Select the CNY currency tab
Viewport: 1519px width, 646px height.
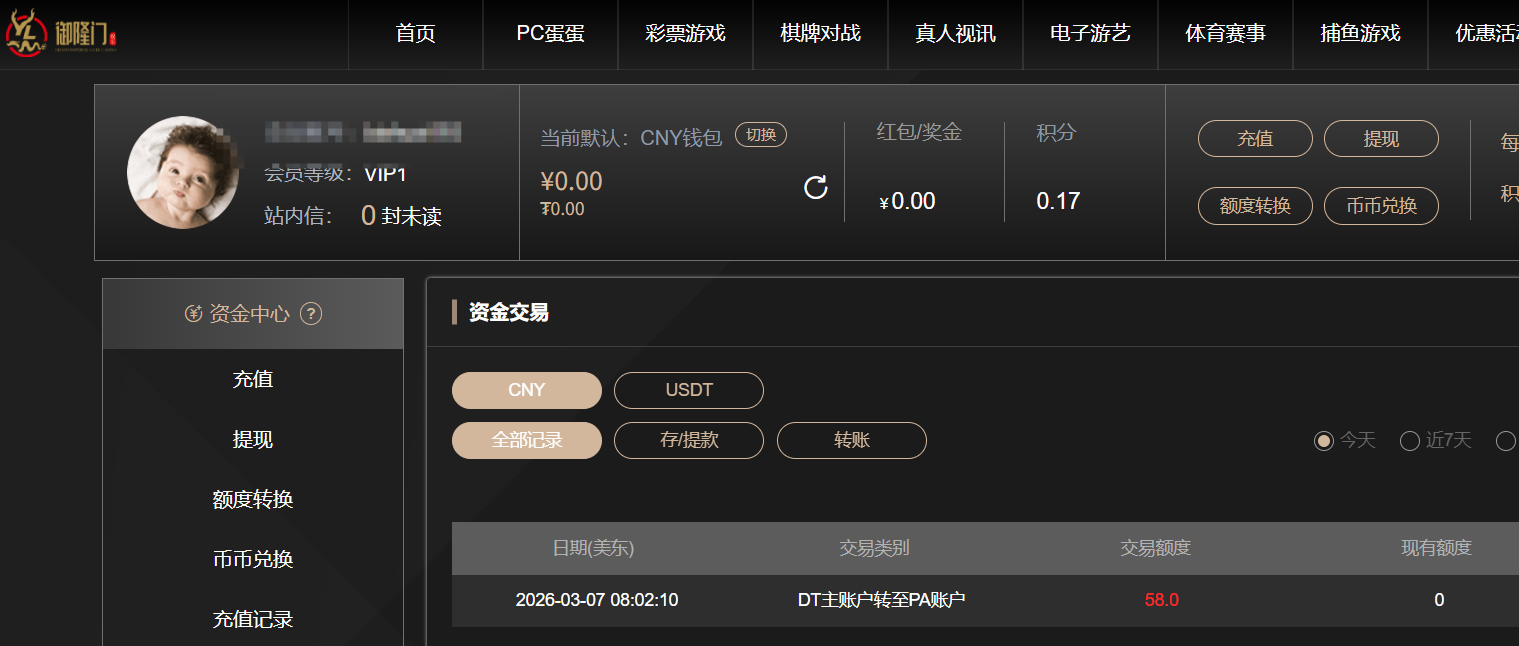click(x=527, y=390)
